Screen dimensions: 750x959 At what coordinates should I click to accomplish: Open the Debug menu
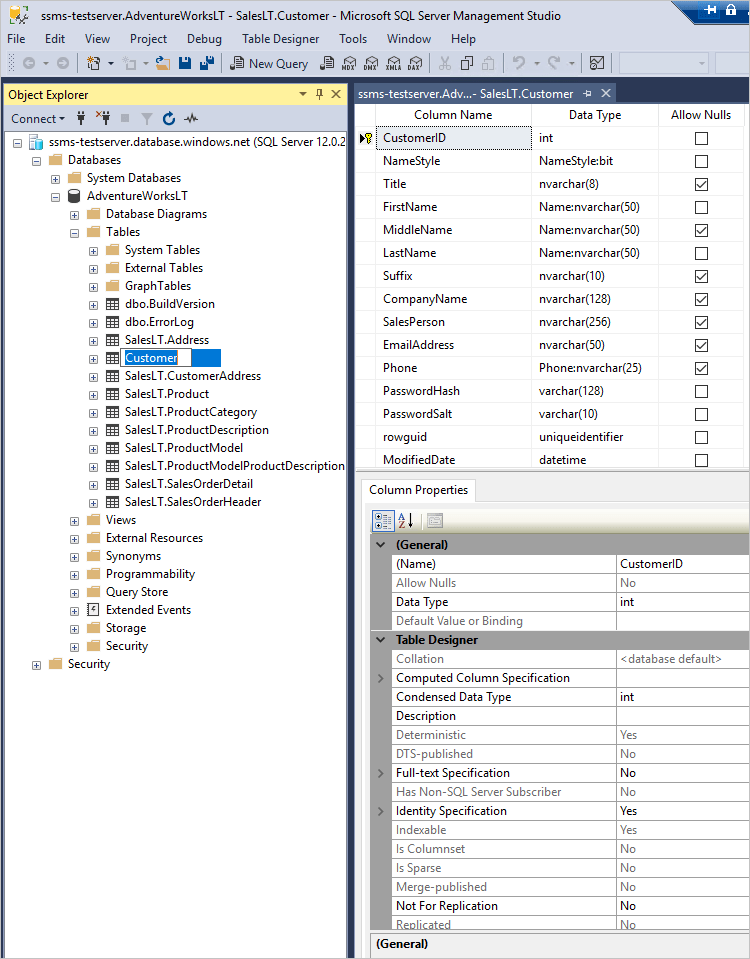point(204,39)
